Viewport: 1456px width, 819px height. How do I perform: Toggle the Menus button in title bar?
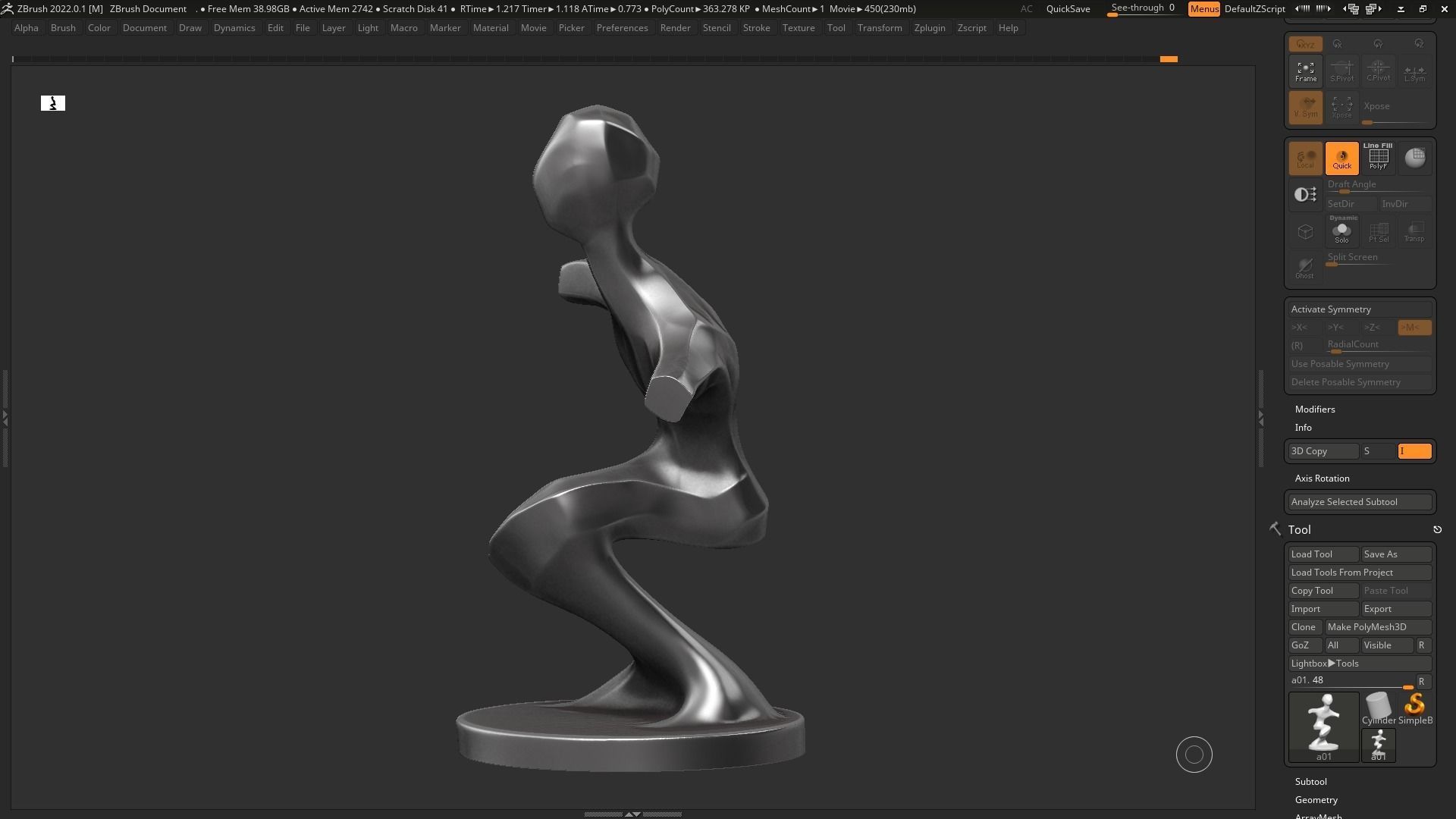coord(1204,9)
